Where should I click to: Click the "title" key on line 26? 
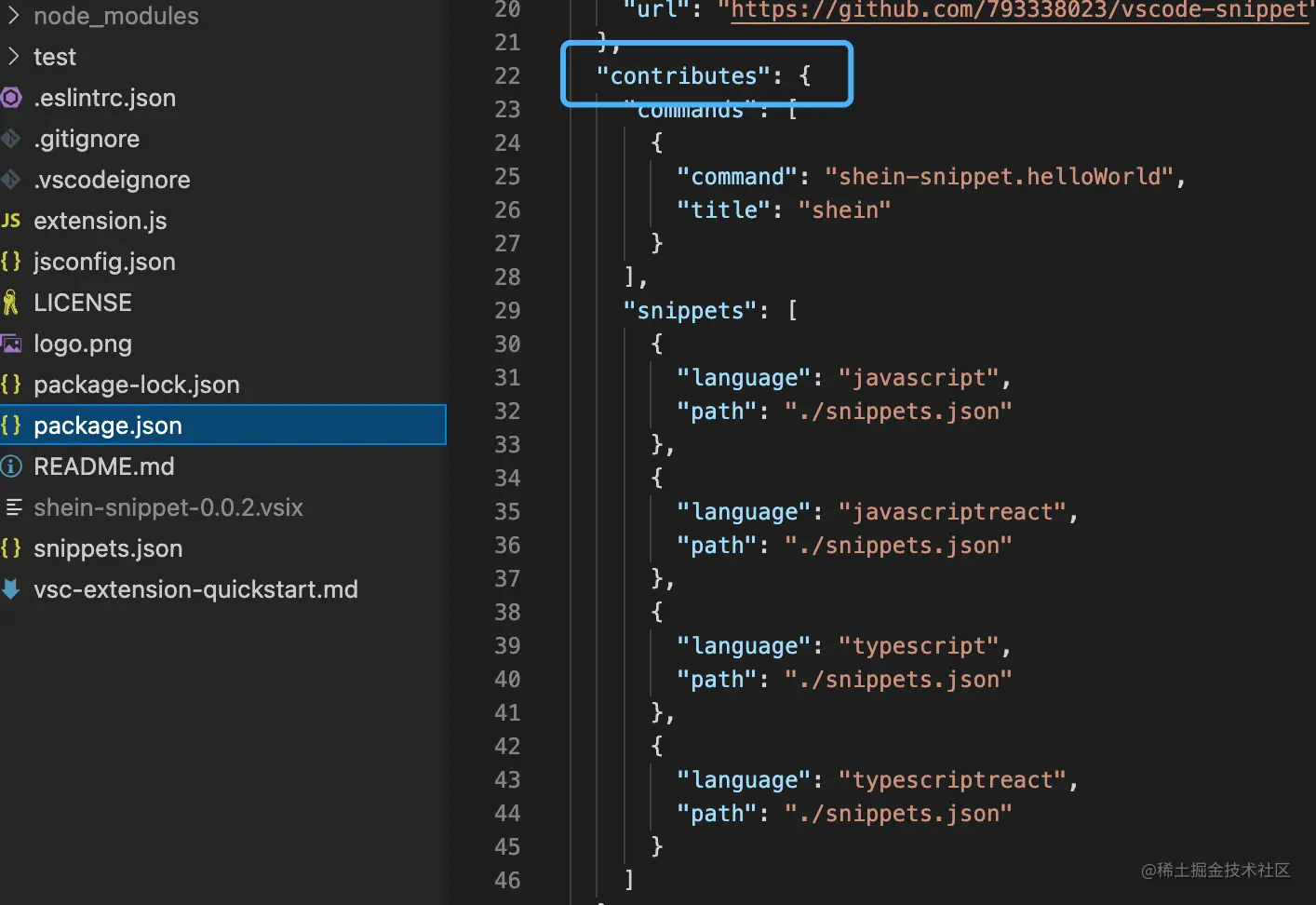click(724, 209)
